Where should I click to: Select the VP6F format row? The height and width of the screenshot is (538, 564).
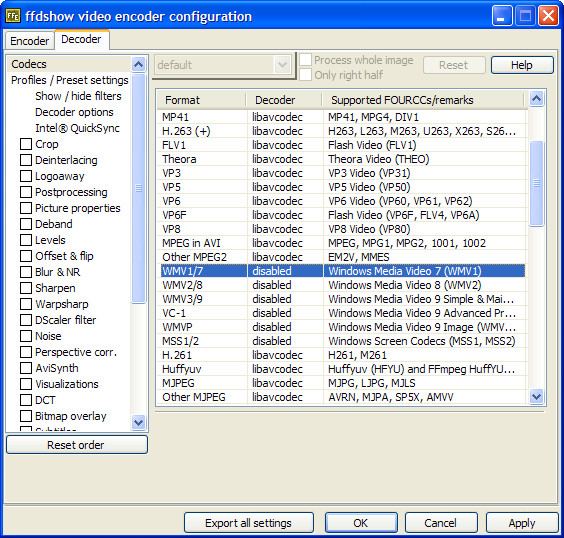tap(342, 215)
